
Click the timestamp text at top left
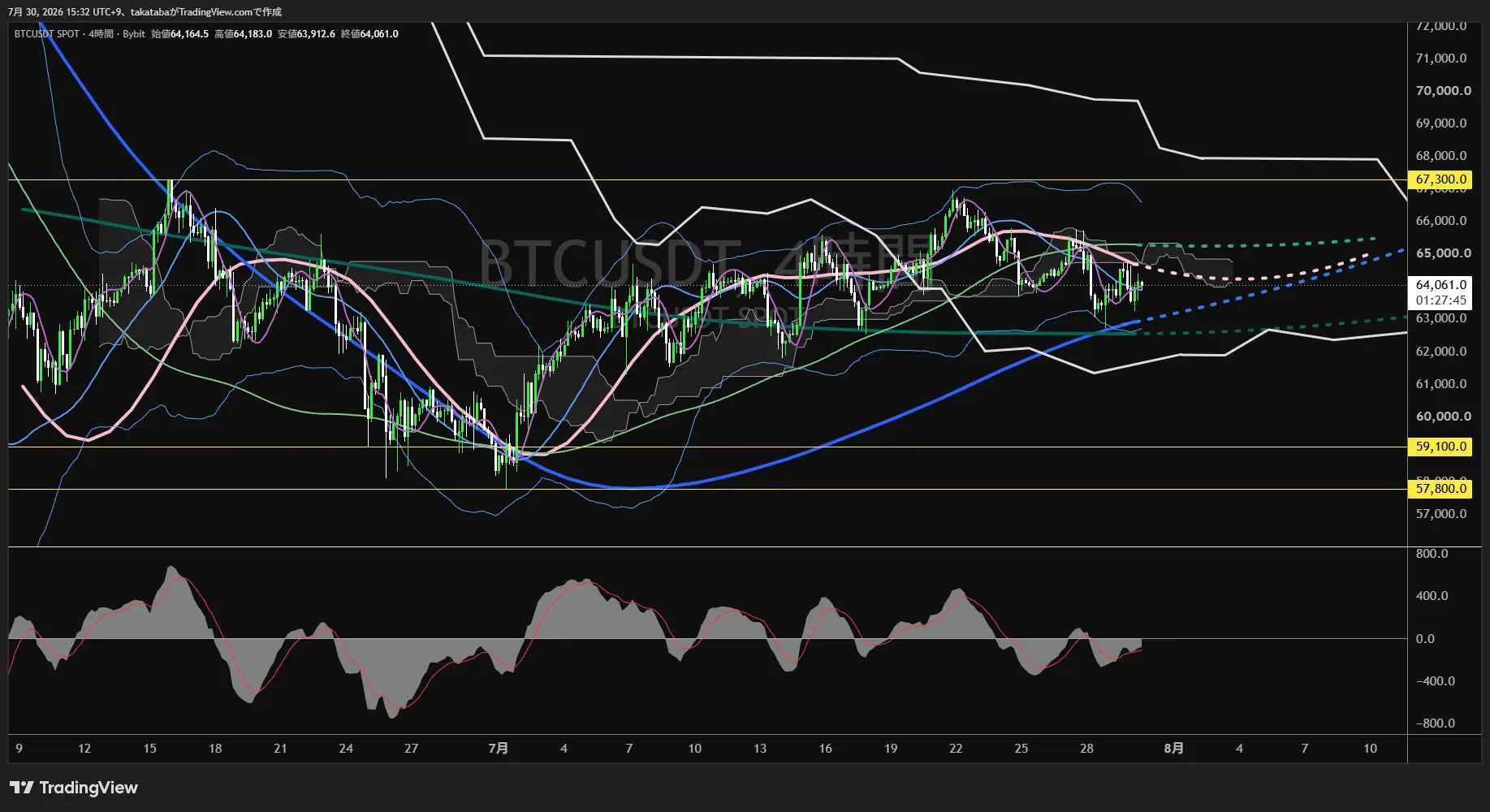[x=145, y=12]
